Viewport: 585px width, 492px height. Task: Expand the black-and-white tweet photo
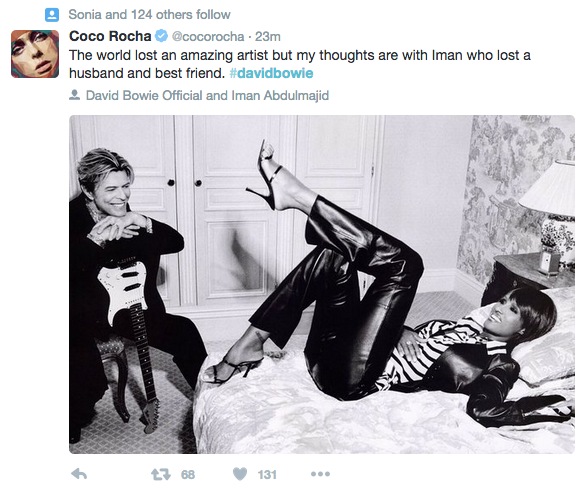point(322,284)
